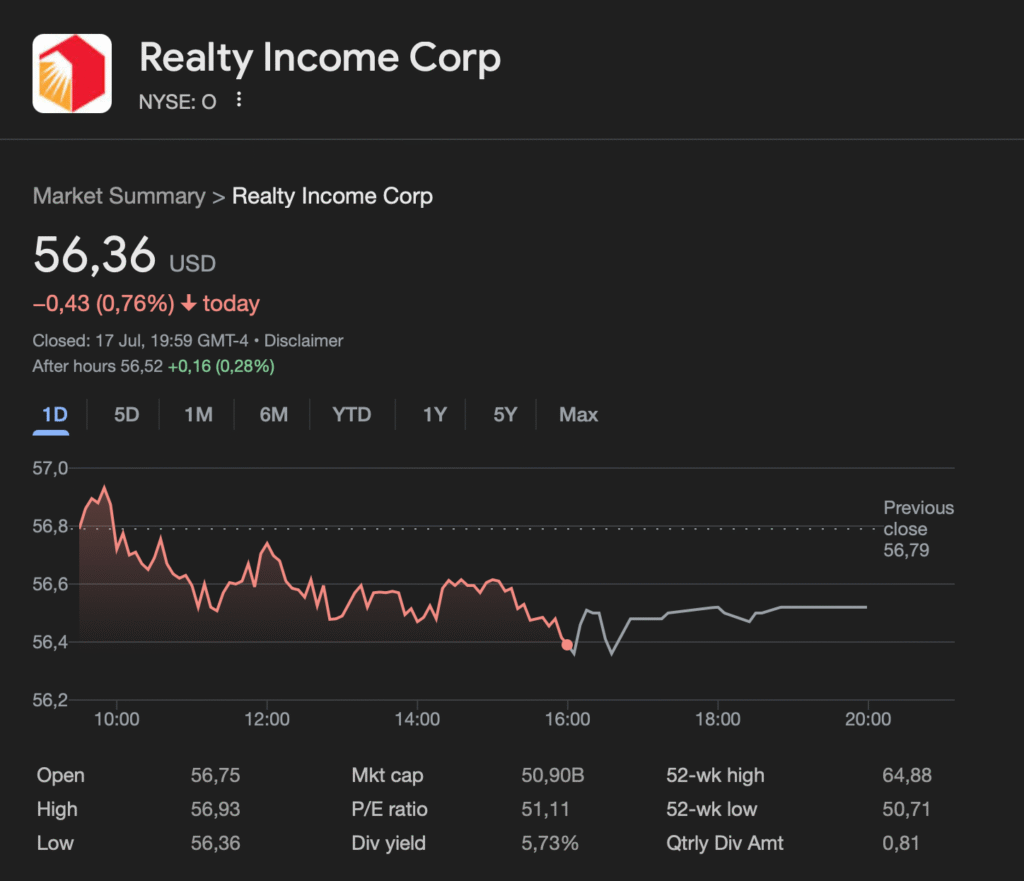Click the 52-wk high value 64,88
The image size is (1024, 881).
907,775
